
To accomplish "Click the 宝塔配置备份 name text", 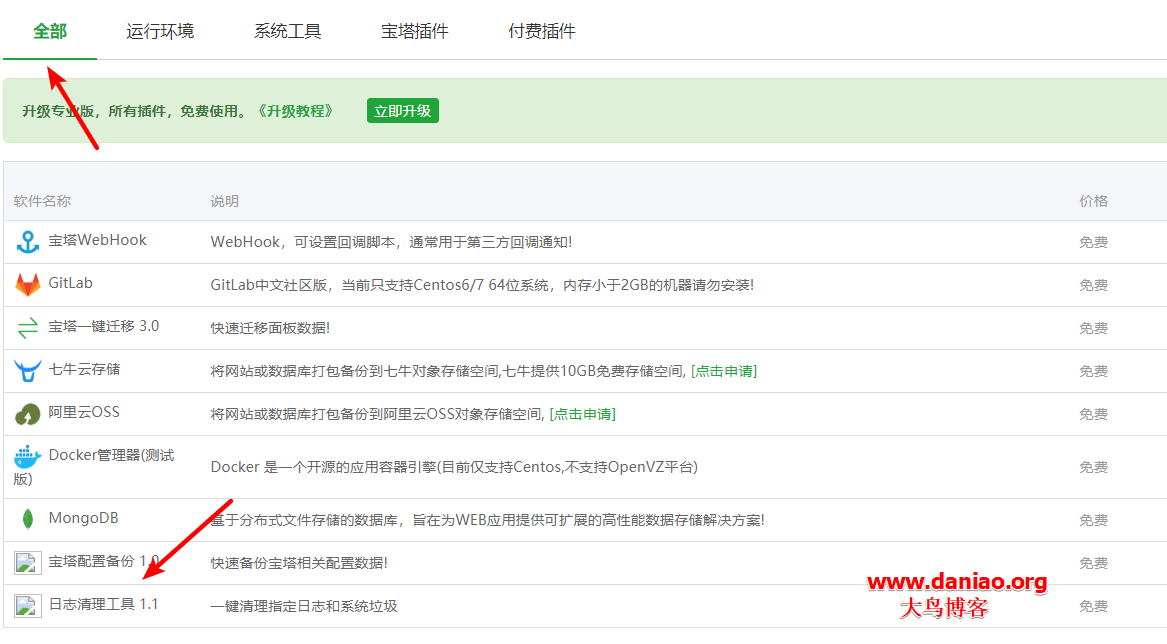I will click(x=103, y=561).
